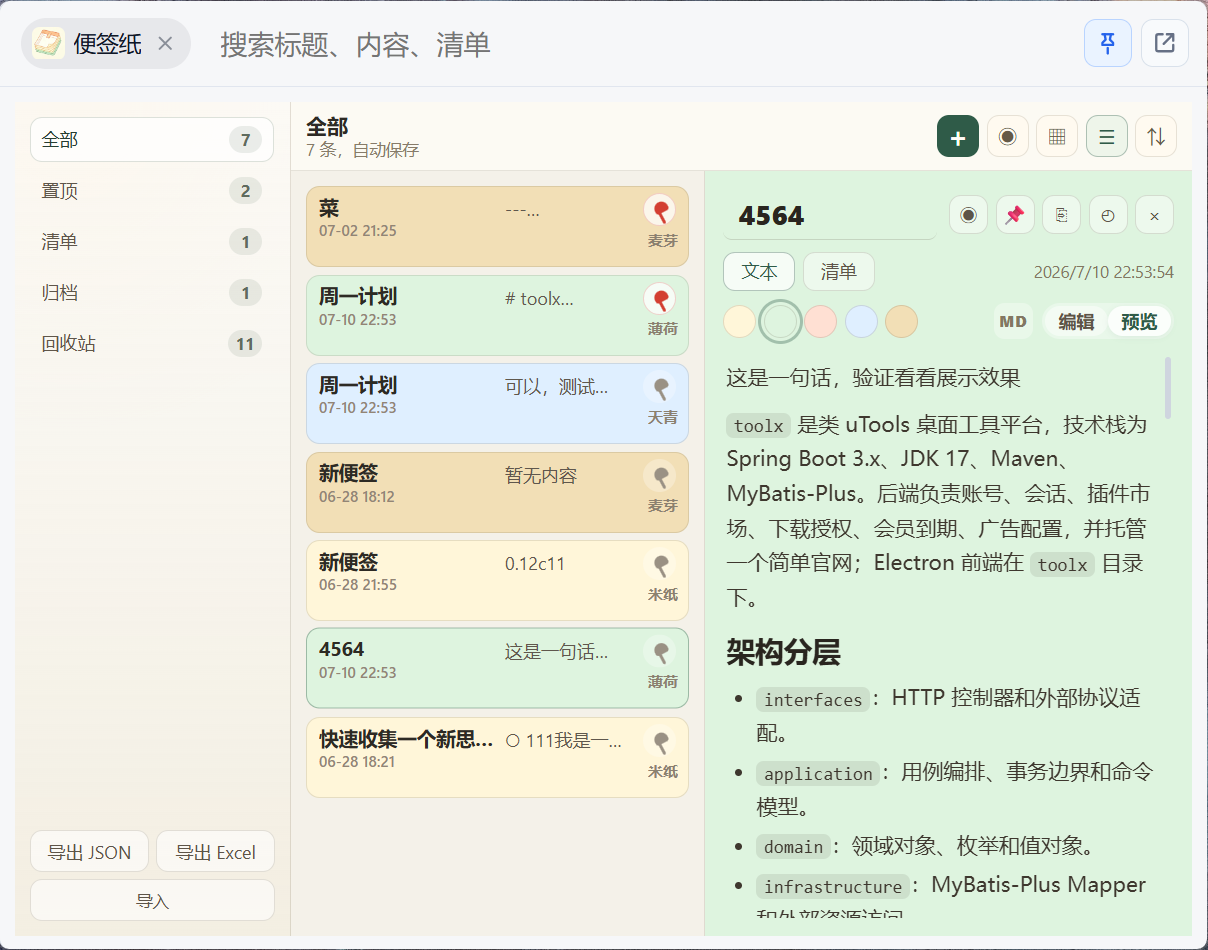Choose the cream yellow note color
Image resolution: width=1208 pixels, height=950 pixels.
[739, 321]
